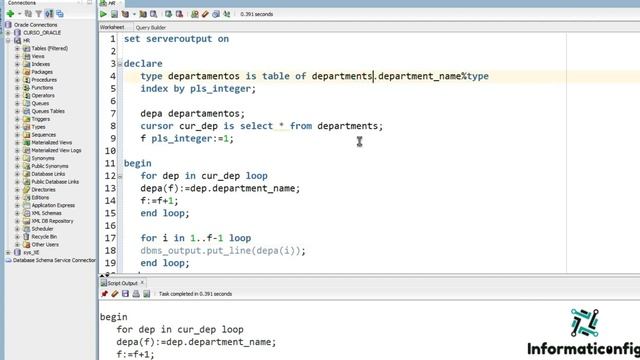Switch to the Query Builder tab

[x=151, y=28]
